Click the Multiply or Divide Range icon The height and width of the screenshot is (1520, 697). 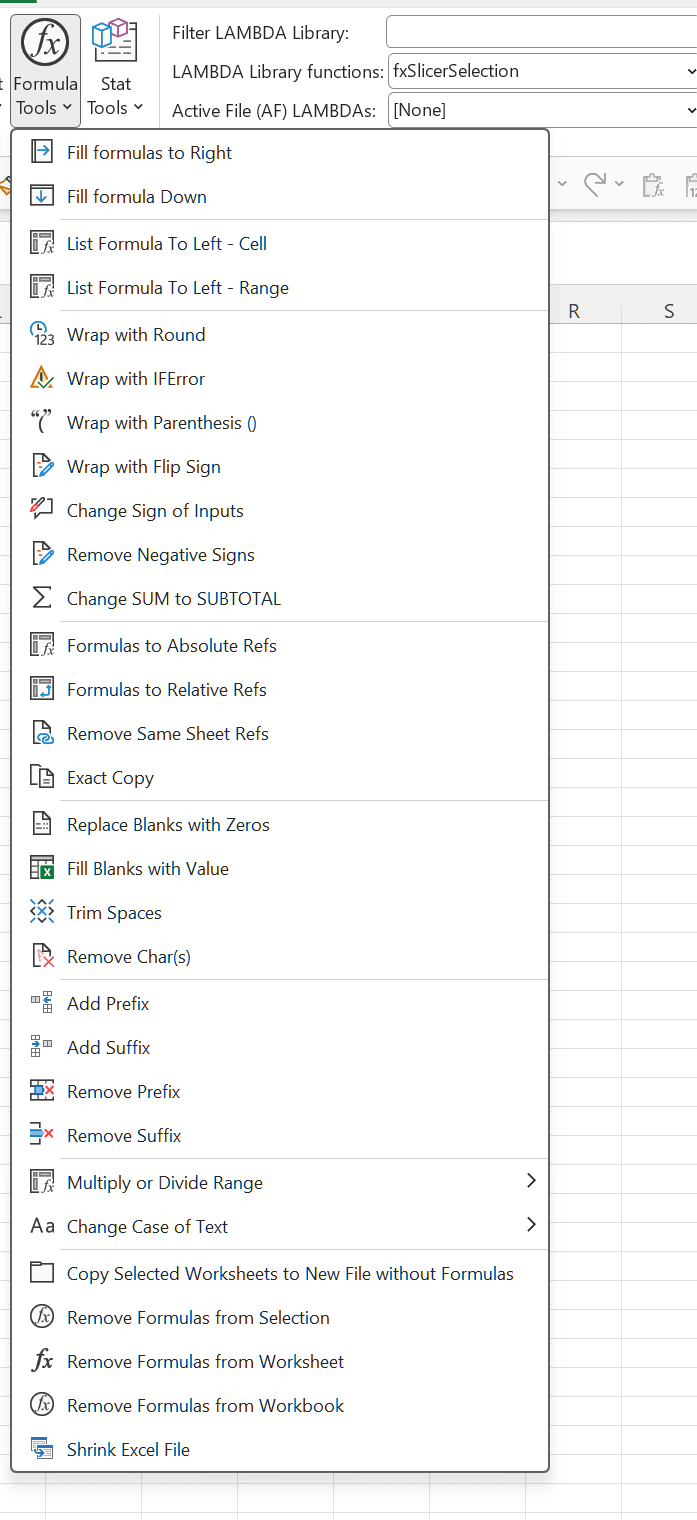(42, 1182)
